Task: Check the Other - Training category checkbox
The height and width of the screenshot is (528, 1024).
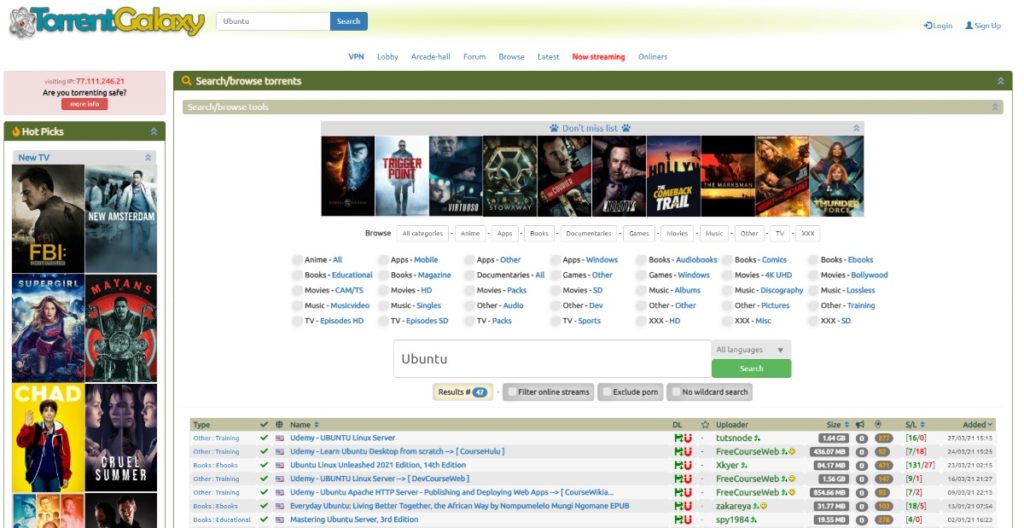Action: tap(813, 305)
